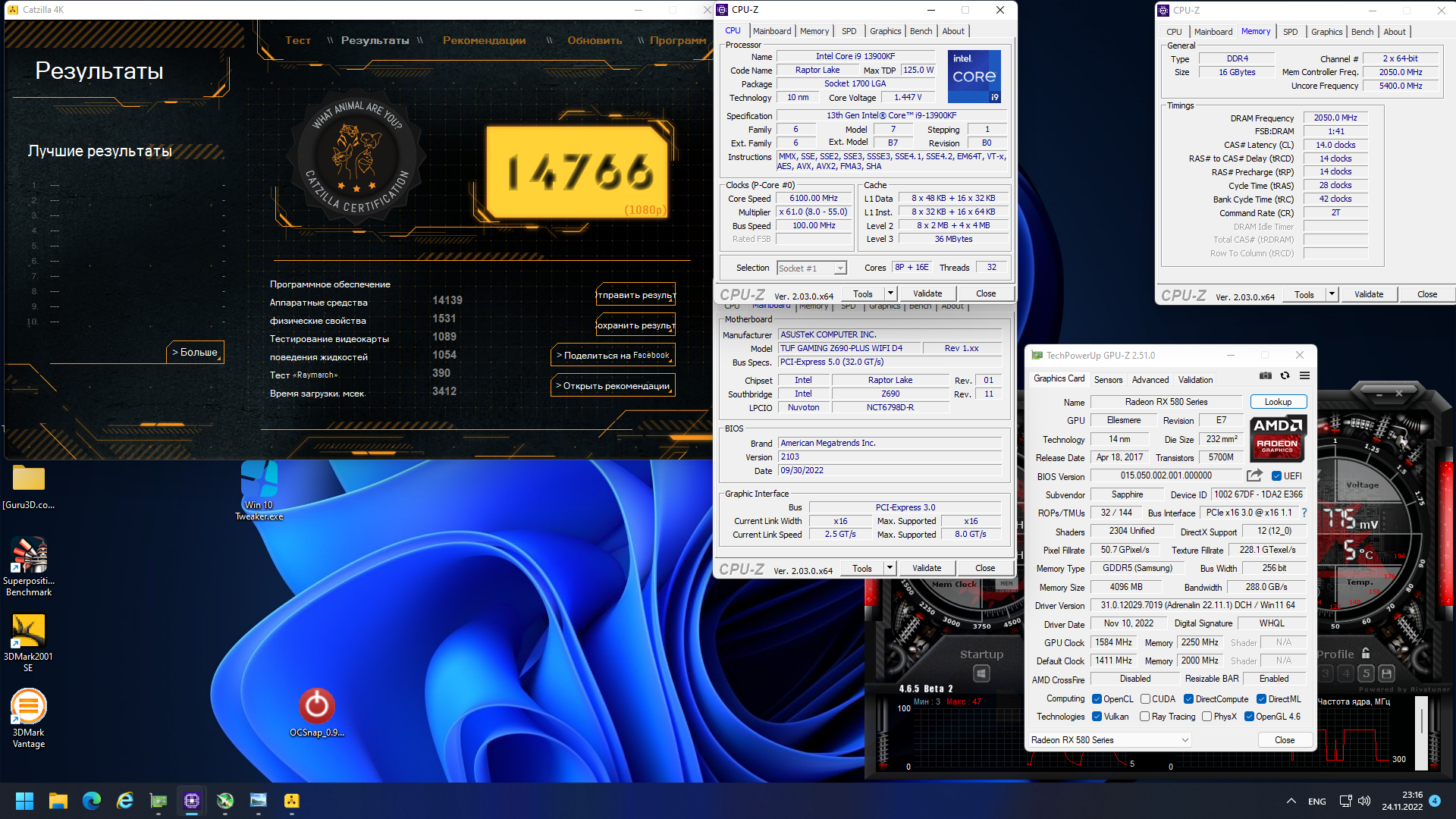This screenshot has height=819, width=1456.
Task: Click the Afterburner profile lock icon
Action: click(1366, 653)
